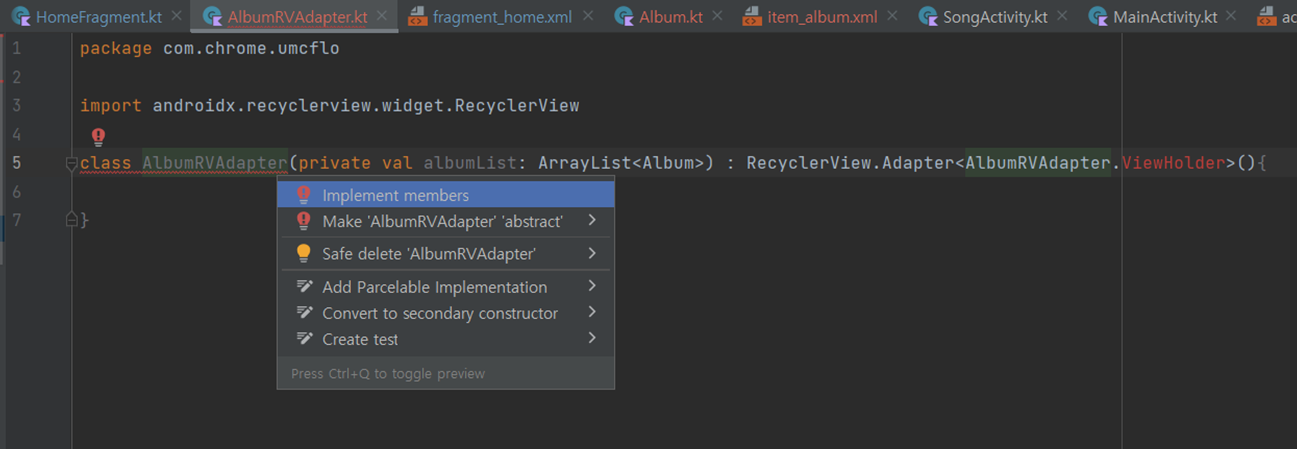Screen dimensions: 1297x449
Task: Click the red ViewHolder reference in code
Action: coord(1172,162)
